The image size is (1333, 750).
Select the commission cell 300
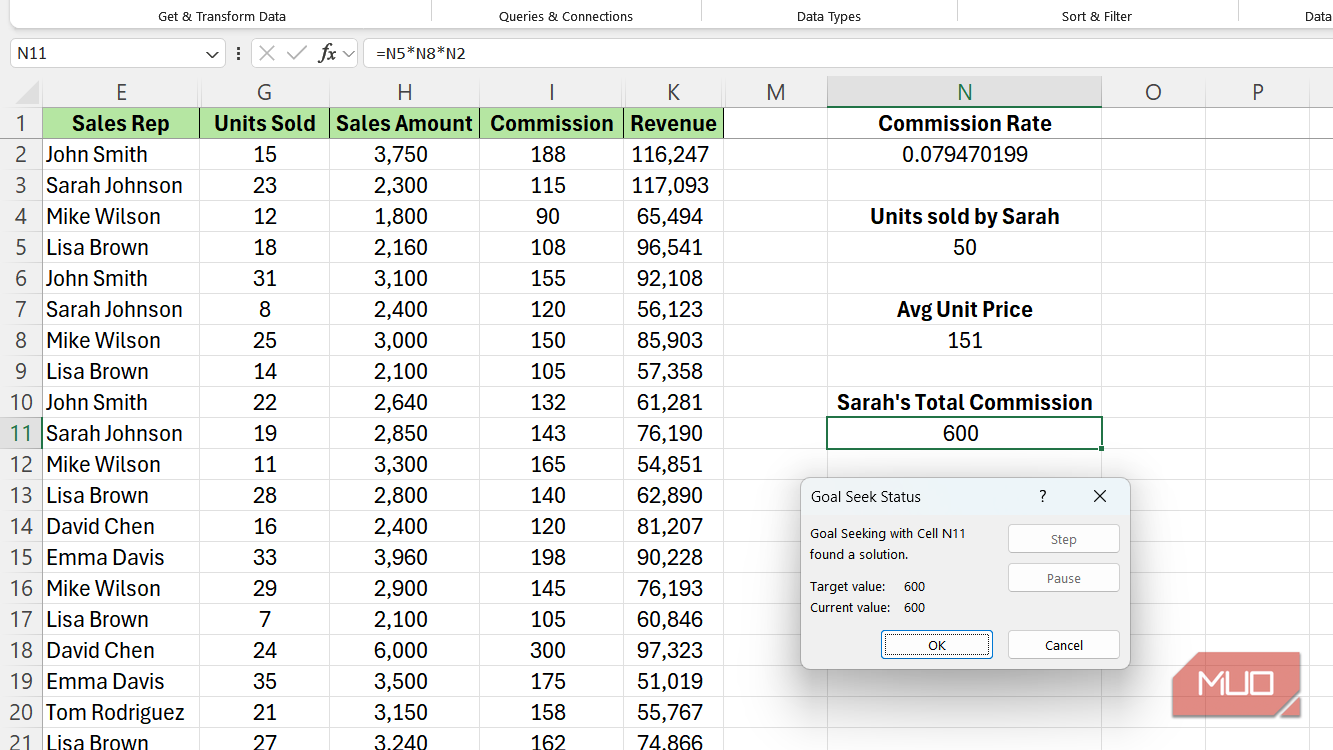[x=551, y=650]
